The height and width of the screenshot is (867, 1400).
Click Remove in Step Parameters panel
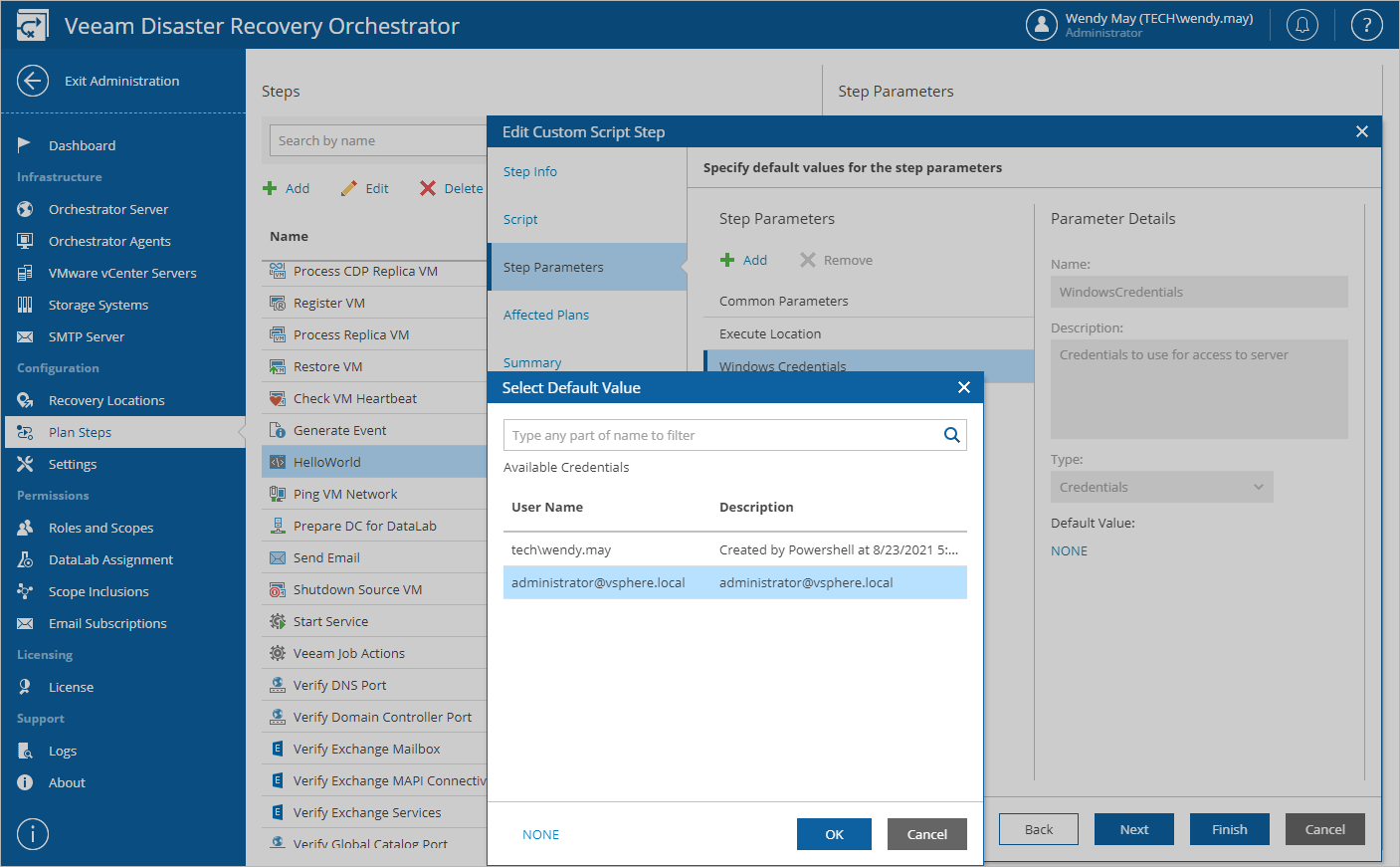coord(836,260)
